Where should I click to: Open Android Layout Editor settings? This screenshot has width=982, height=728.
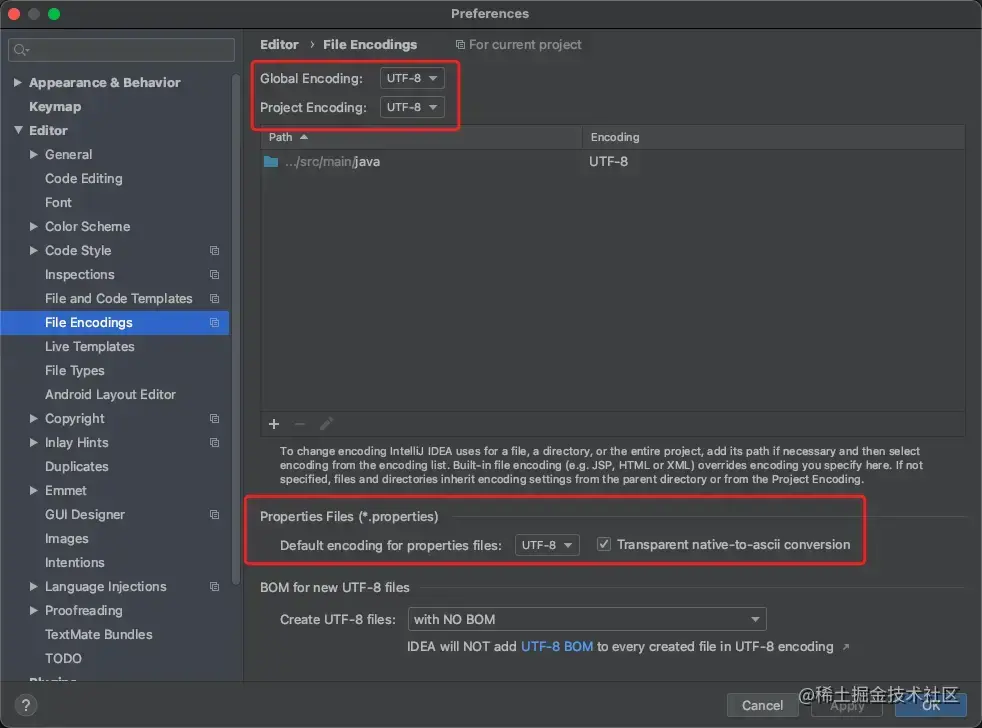click(x=110, y=395)
